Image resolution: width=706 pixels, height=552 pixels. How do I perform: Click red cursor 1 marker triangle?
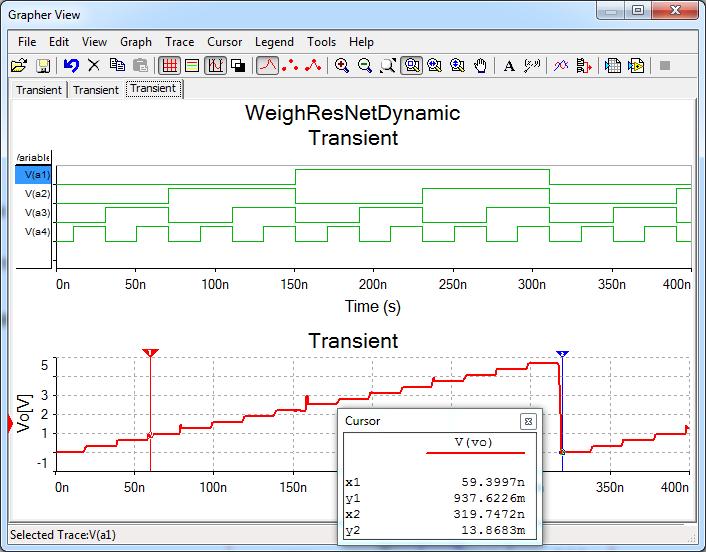click(150, 353)
